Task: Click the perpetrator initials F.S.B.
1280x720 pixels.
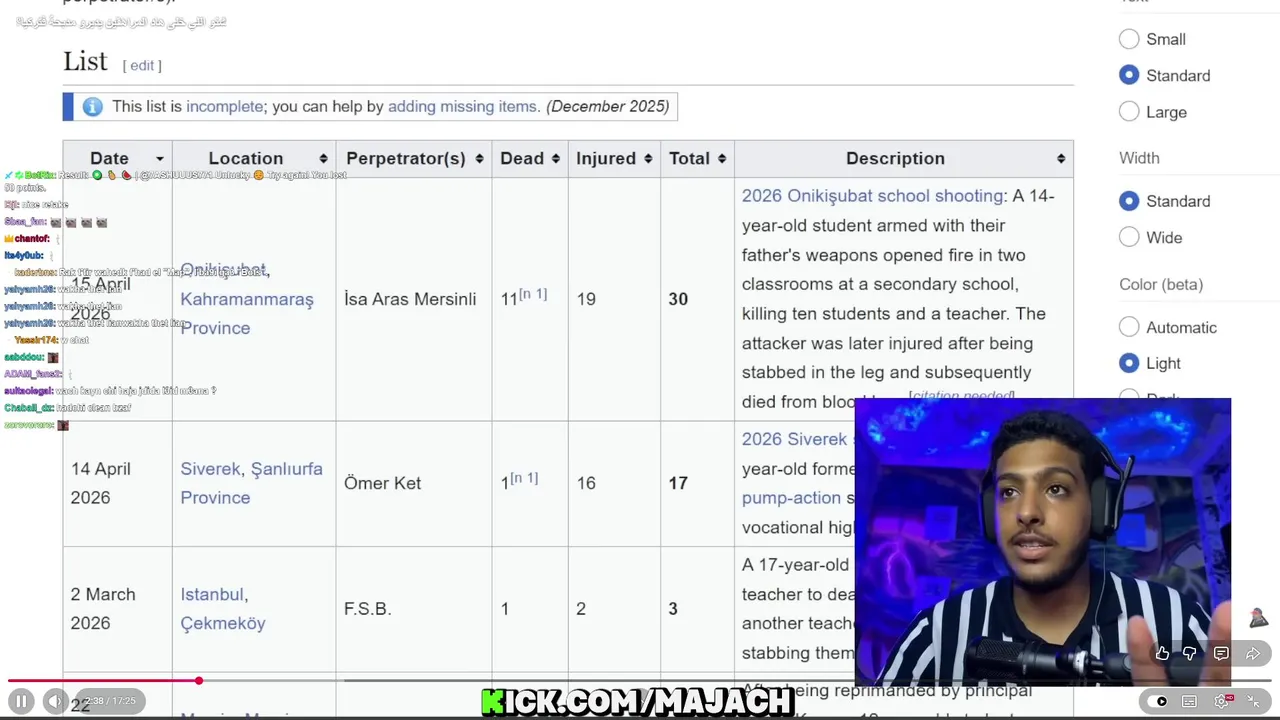Action: 367,608
